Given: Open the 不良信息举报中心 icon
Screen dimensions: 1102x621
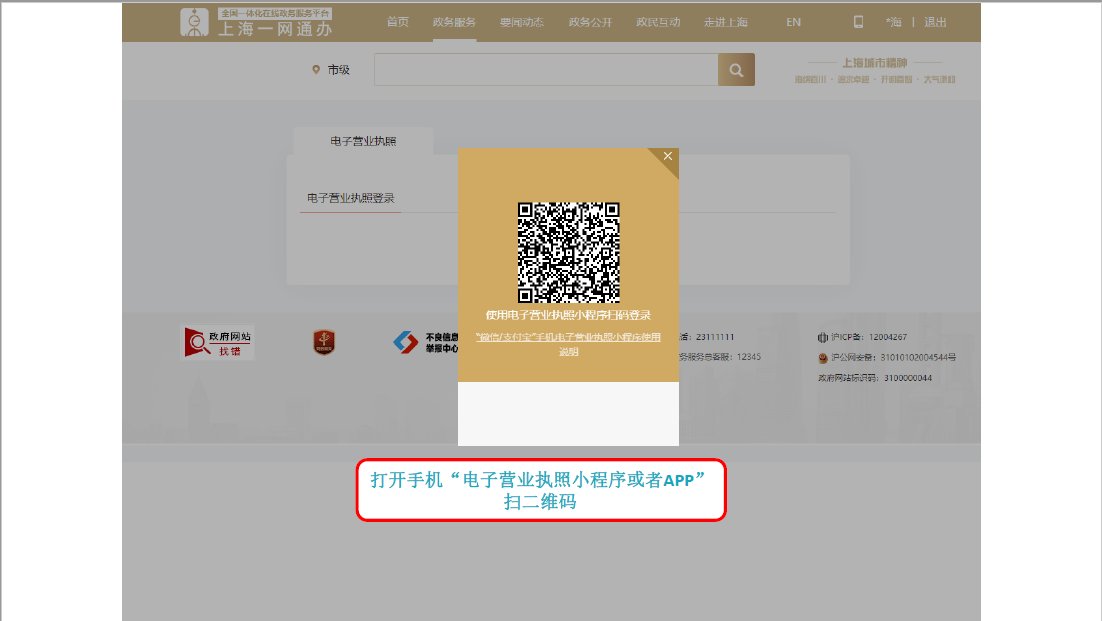Looking at the screenshot, I should click(406, 342).
